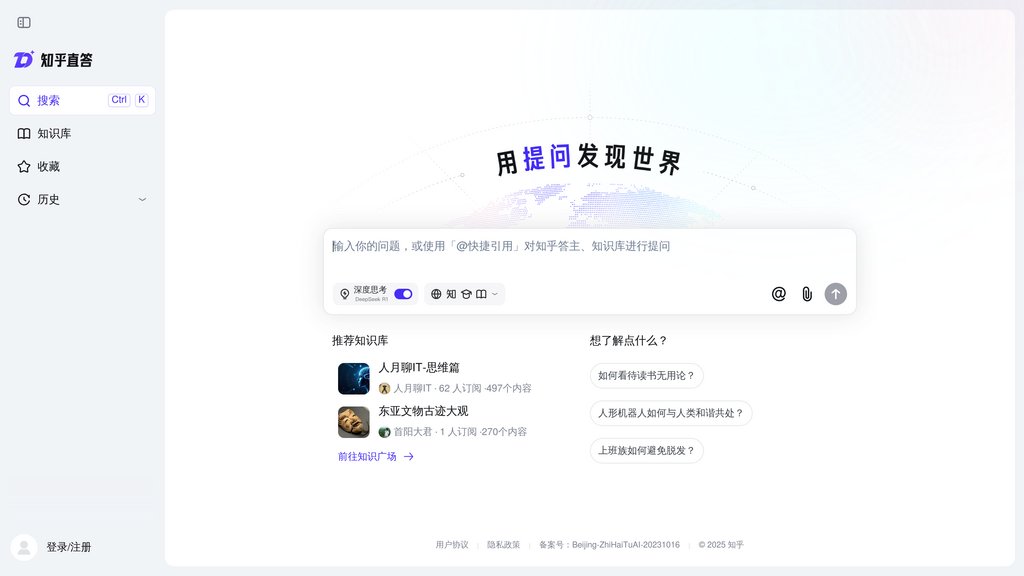1024x576 pixels.
Task: Expand the 历史 section chevron
Action: [142, 199]
